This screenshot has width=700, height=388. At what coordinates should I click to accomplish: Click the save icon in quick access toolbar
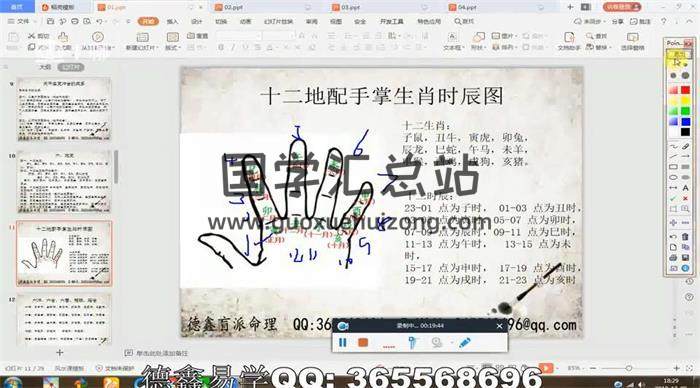coord(50,21)
